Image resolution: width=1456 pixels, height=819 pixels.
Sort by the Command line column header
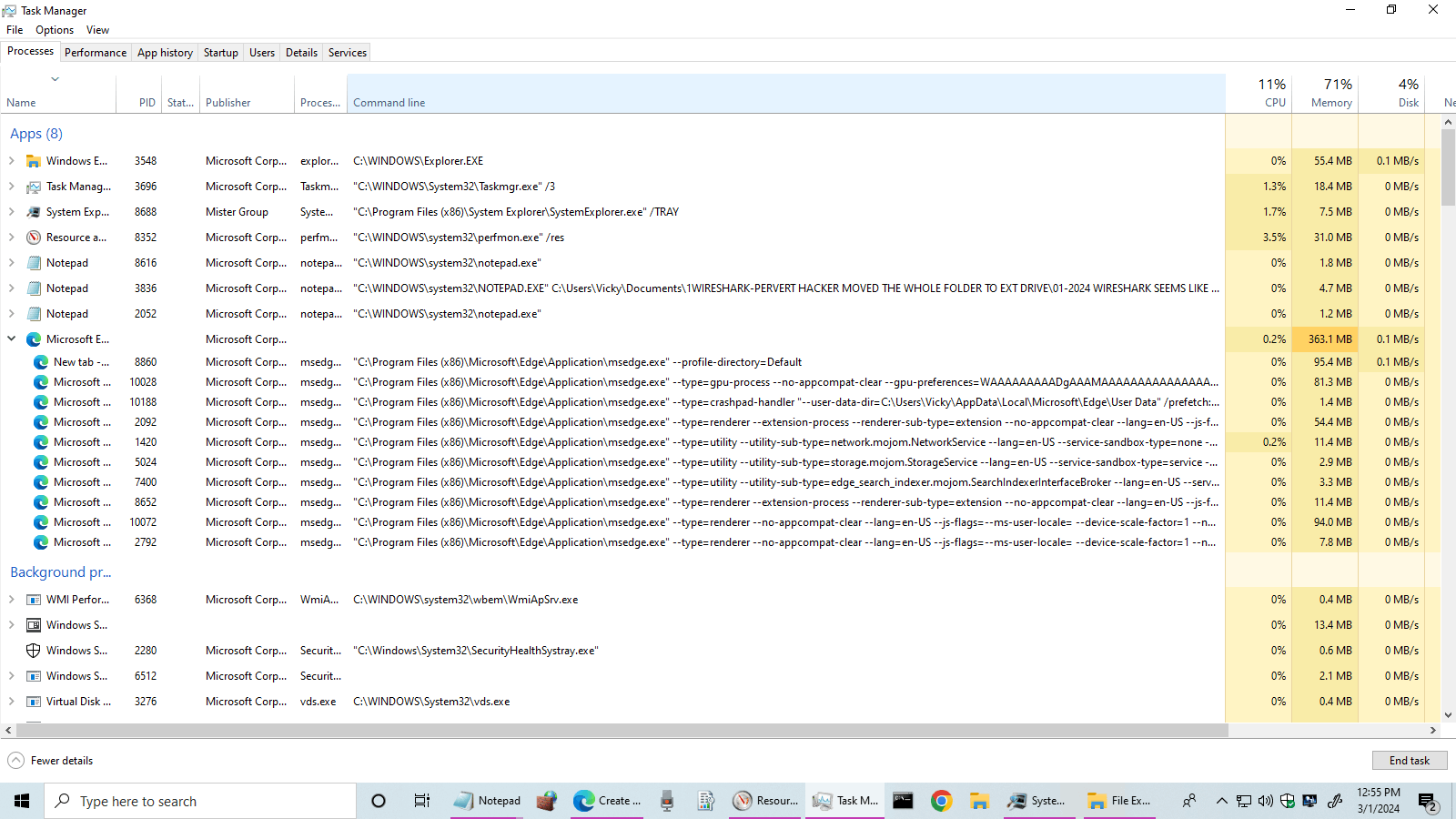click(786, 94)
